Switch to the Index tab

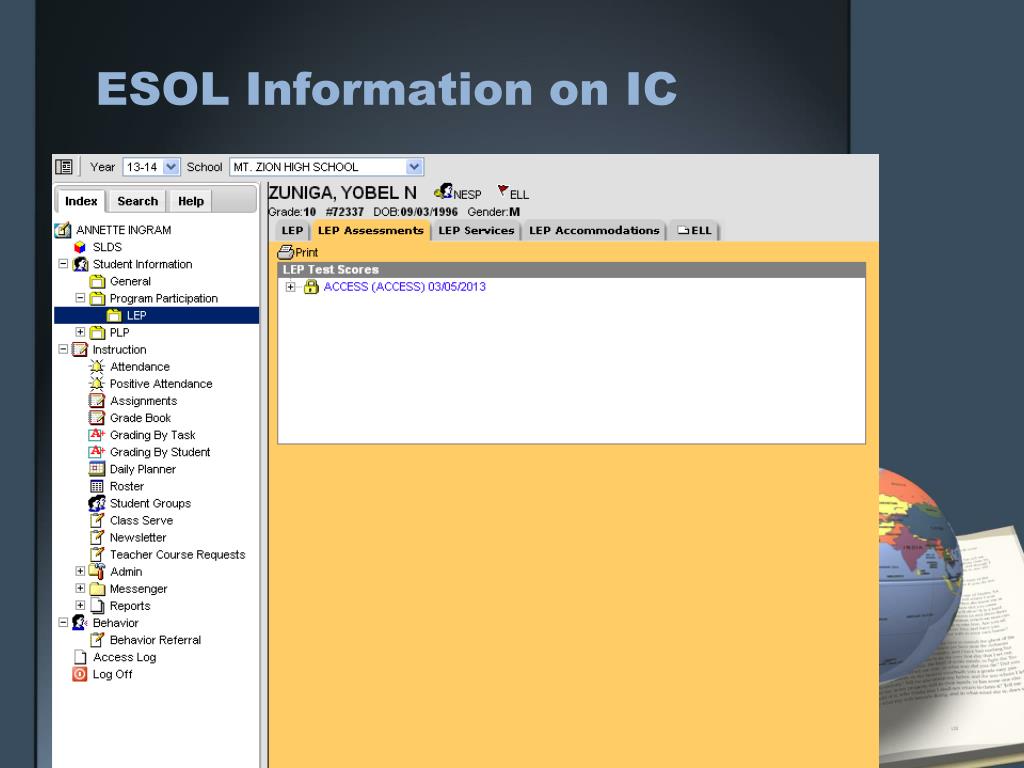81,201
